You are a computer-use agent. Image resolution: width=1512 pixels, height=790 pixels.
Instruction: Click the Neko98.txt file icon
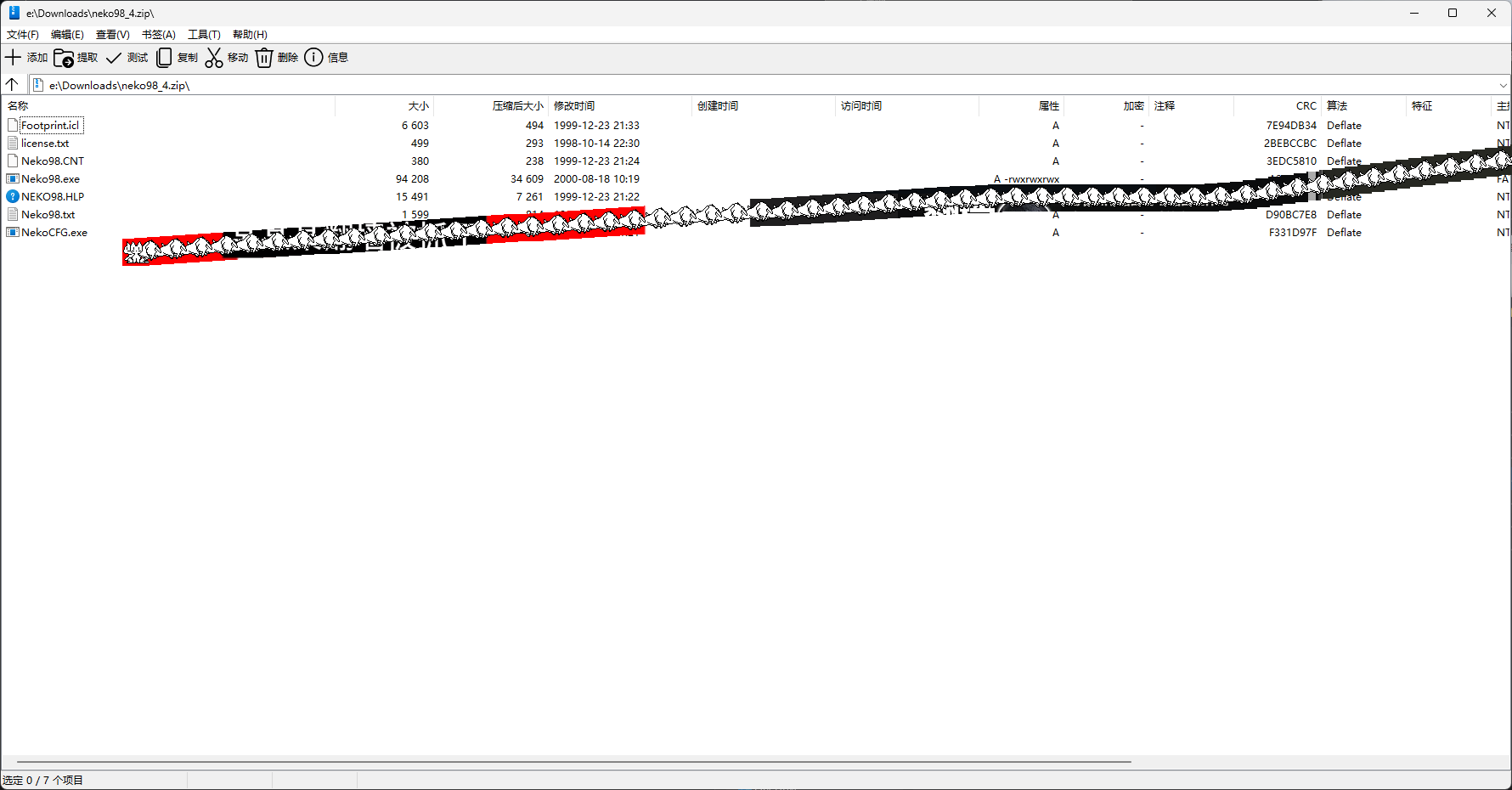[x=13, y=215]
